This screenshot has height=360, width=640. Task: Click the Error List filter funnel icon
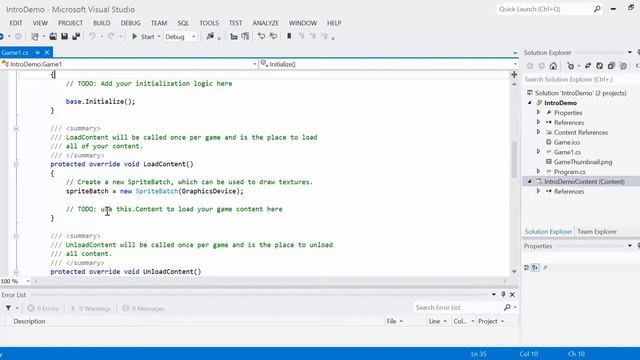coord(8,308)
